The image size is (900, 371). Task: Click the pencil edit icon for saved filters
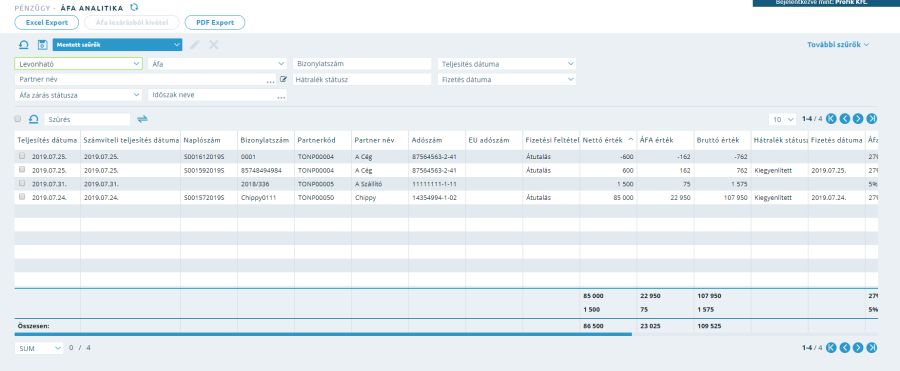click(195, 45)
